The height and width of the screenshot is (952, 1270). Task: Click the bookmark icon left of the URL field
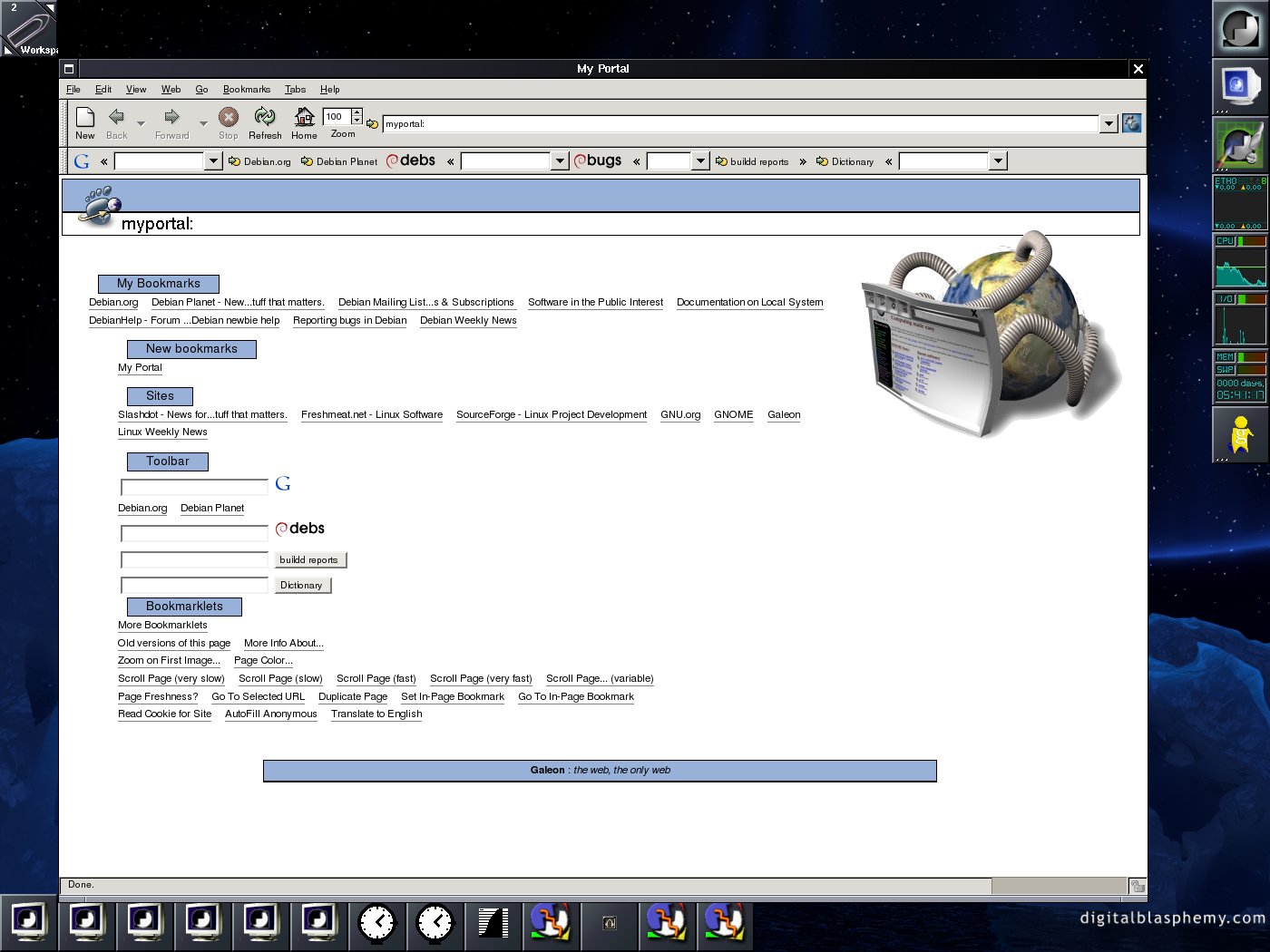(372, 124)
